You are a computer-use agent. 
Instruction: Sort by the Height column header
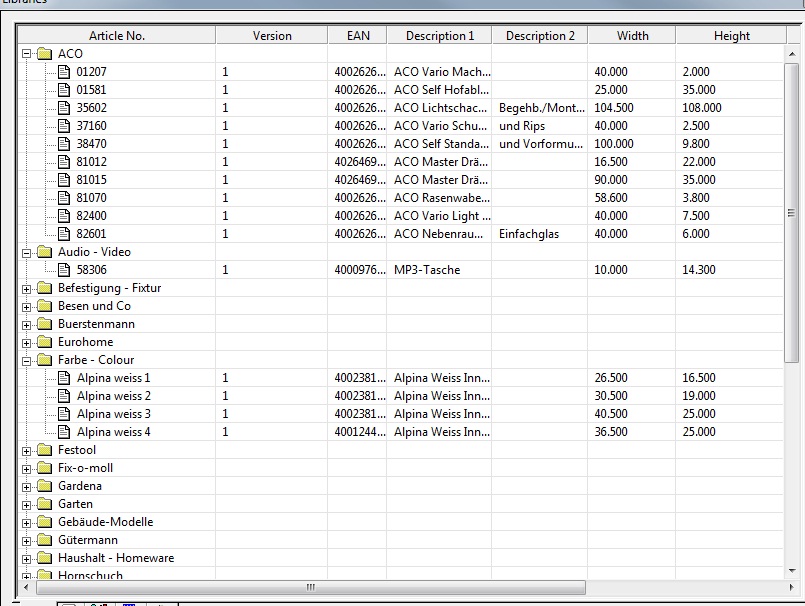click(x=731, y=35)
